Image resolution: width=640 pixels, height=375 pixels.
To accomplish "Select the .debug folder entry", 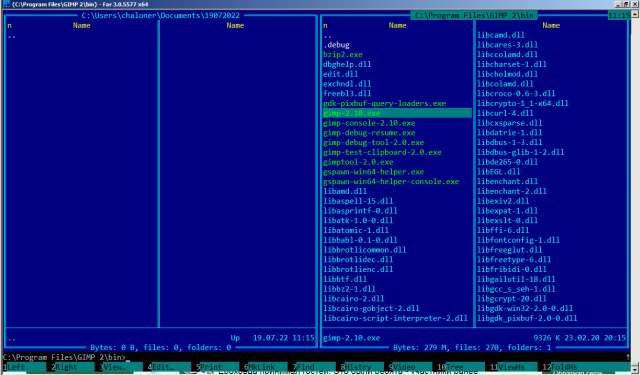I will (336, 45).
